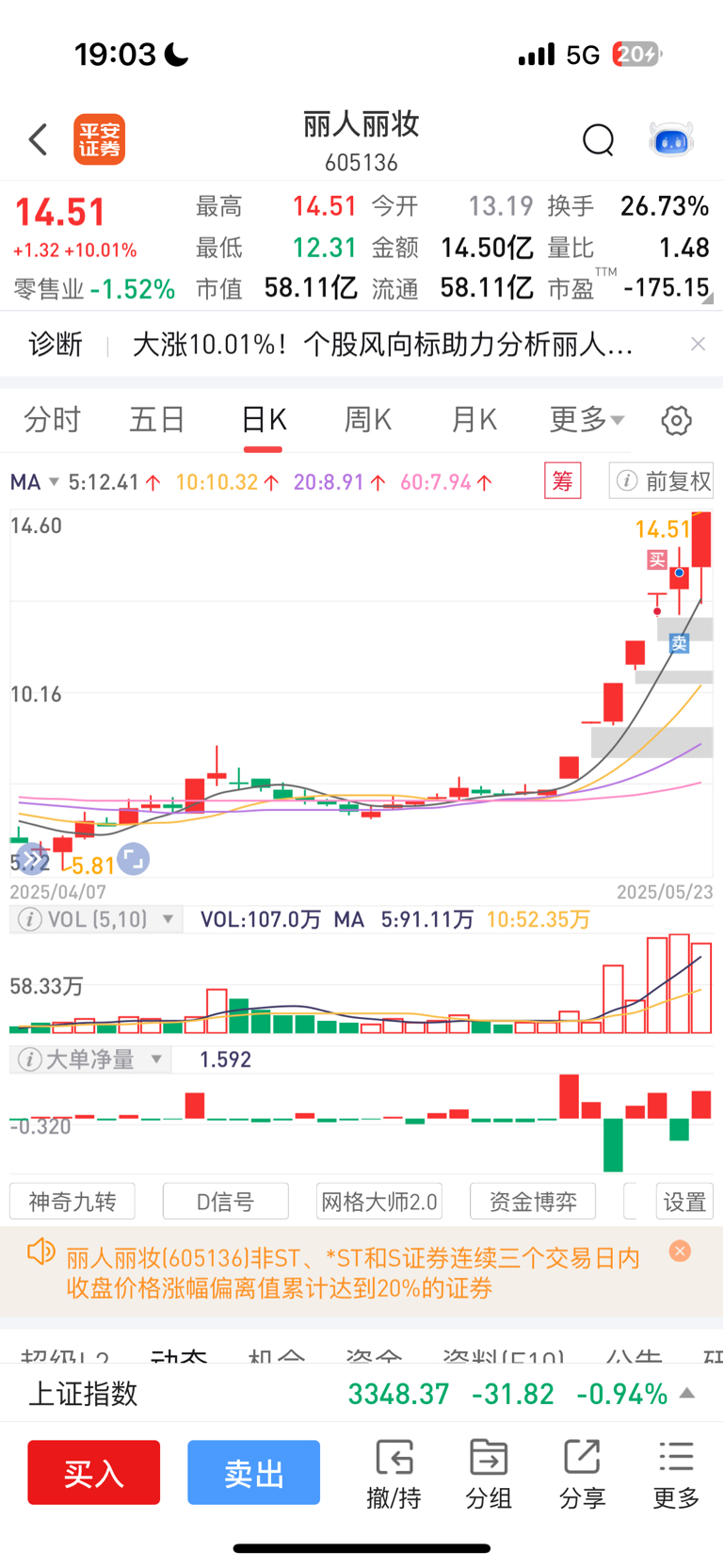
Task: Tap the iOS home indicator bar
Action: pos(362,1548)
